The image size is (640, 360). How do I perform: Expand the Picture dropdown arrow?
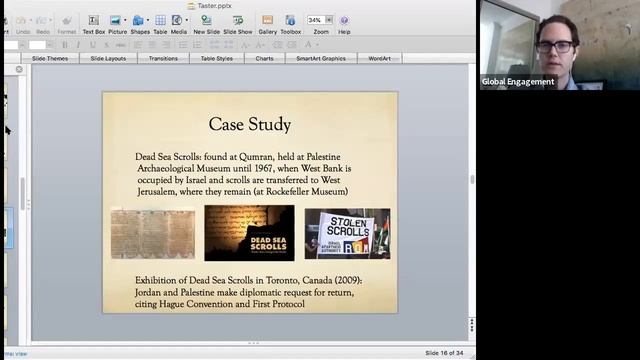pos(125,20)
